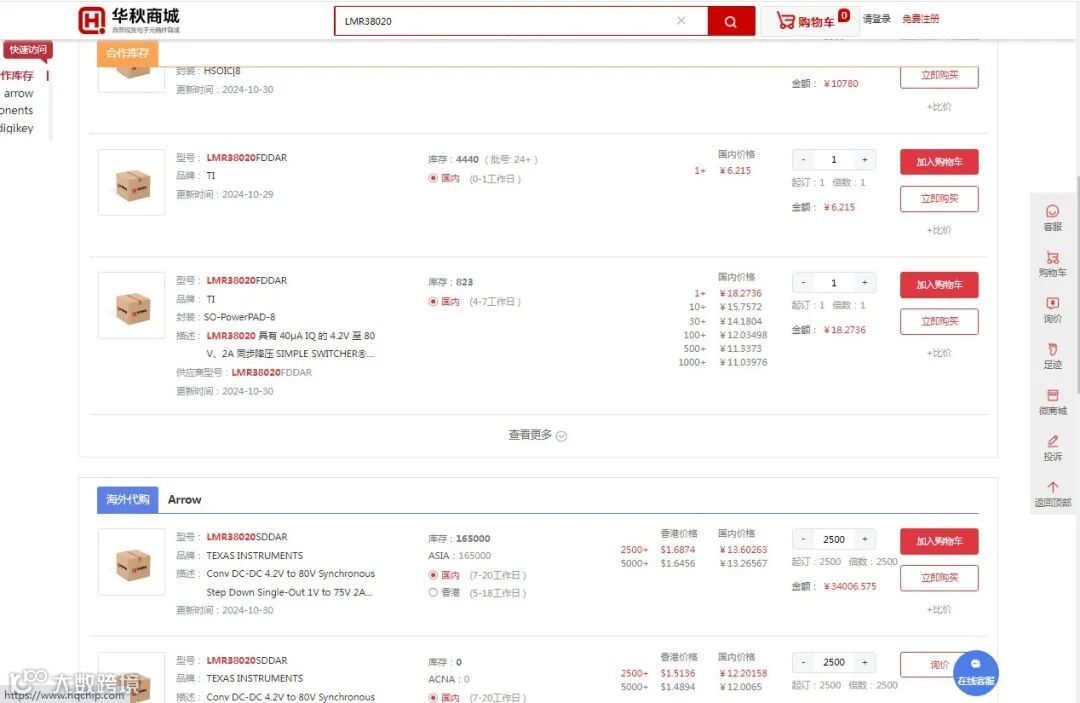Click the login link in header
Image resolution: width=1080 pixels, height=703 pixels.
pos(876,19)
